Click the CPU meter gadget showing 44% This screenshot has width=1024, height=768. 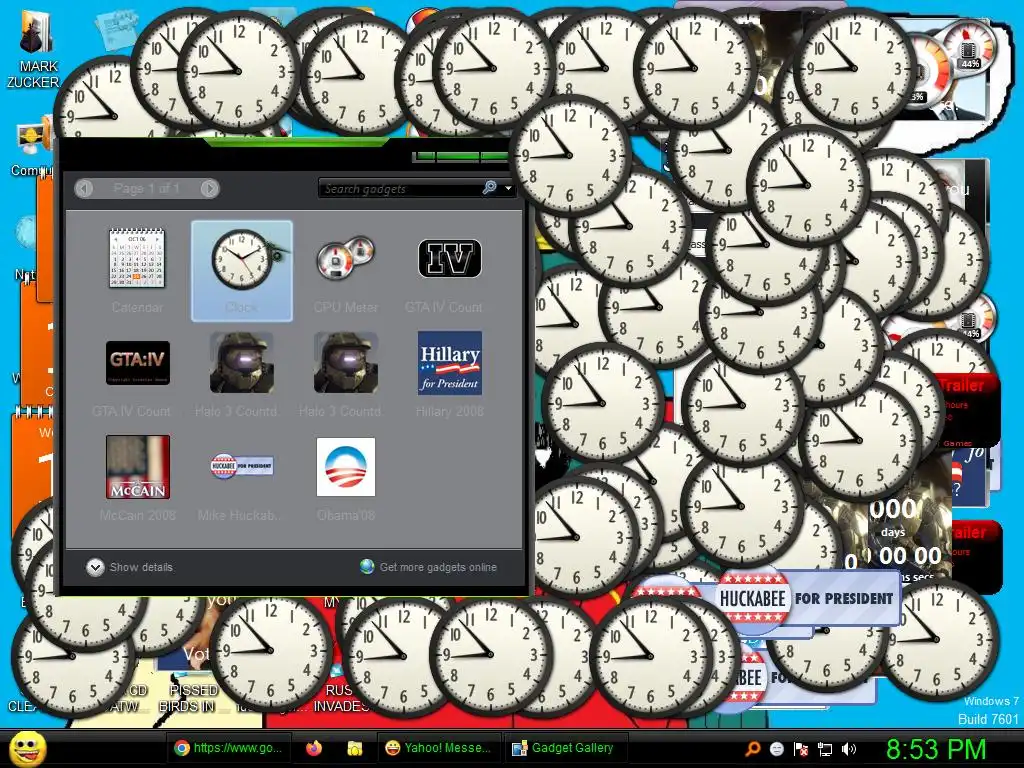coord(970,49)
